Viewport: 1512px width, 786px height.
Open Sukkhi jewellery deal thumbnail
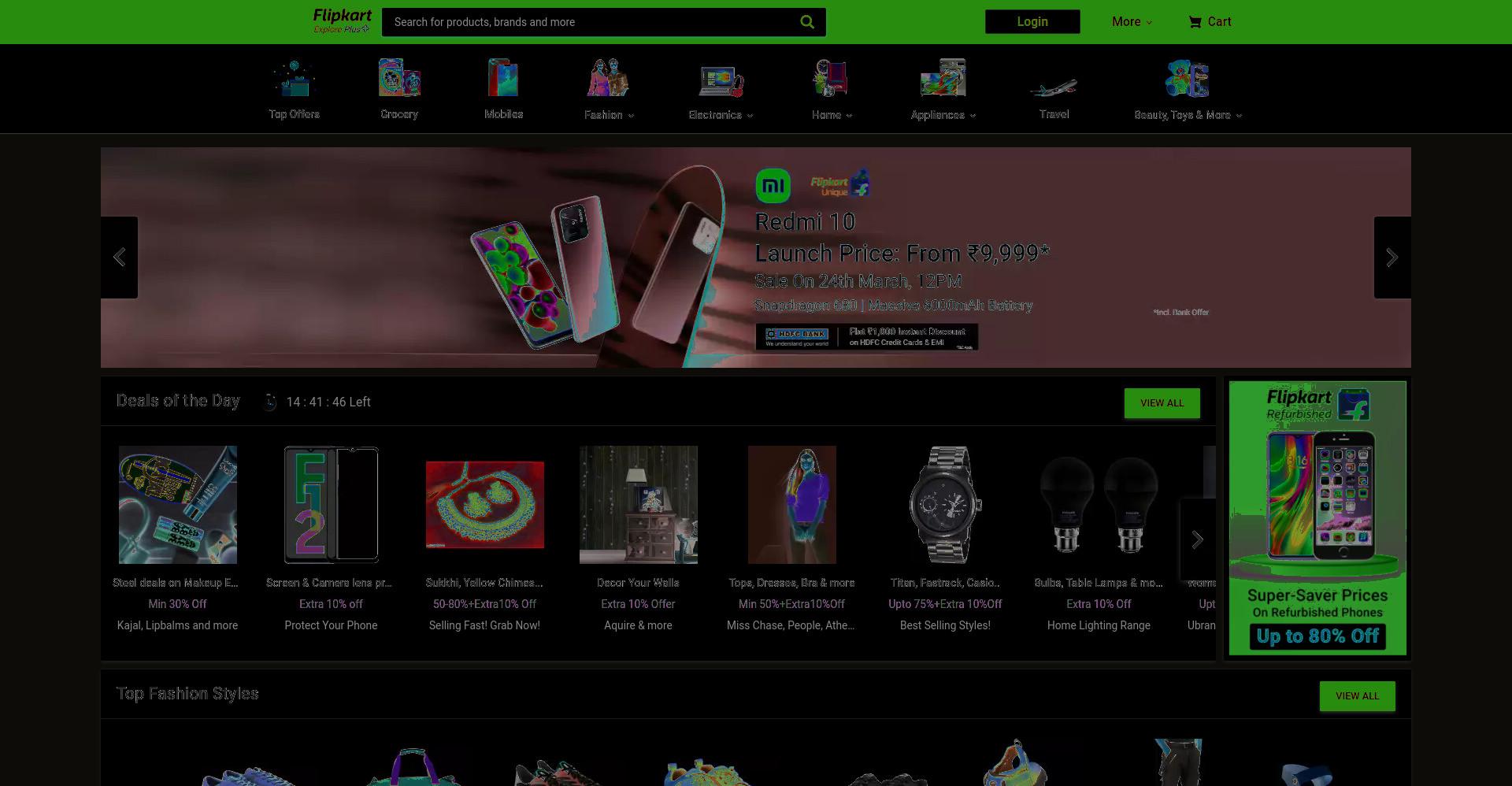(x=485, y=505)
